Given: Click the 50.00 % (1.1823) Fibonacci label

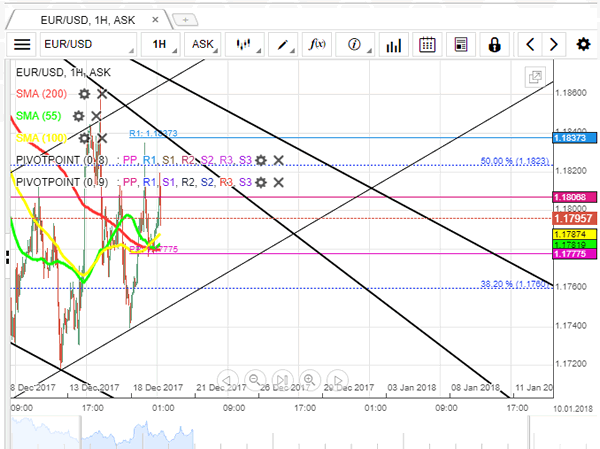Looking at the screenshot, I should coord(515,161).
